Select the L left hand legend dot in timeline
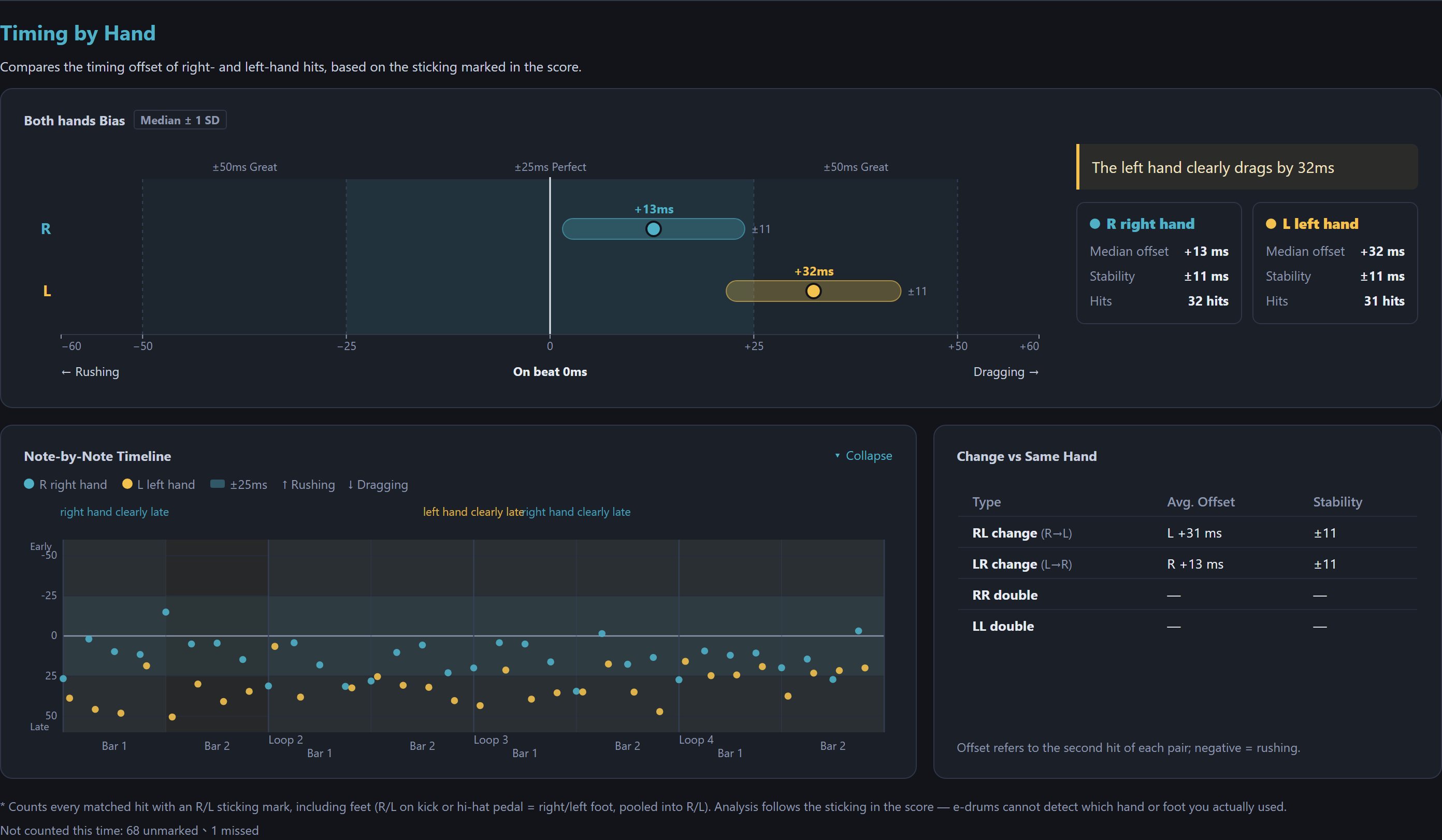Screen dimensions: 1442x840 click(127, 484)
